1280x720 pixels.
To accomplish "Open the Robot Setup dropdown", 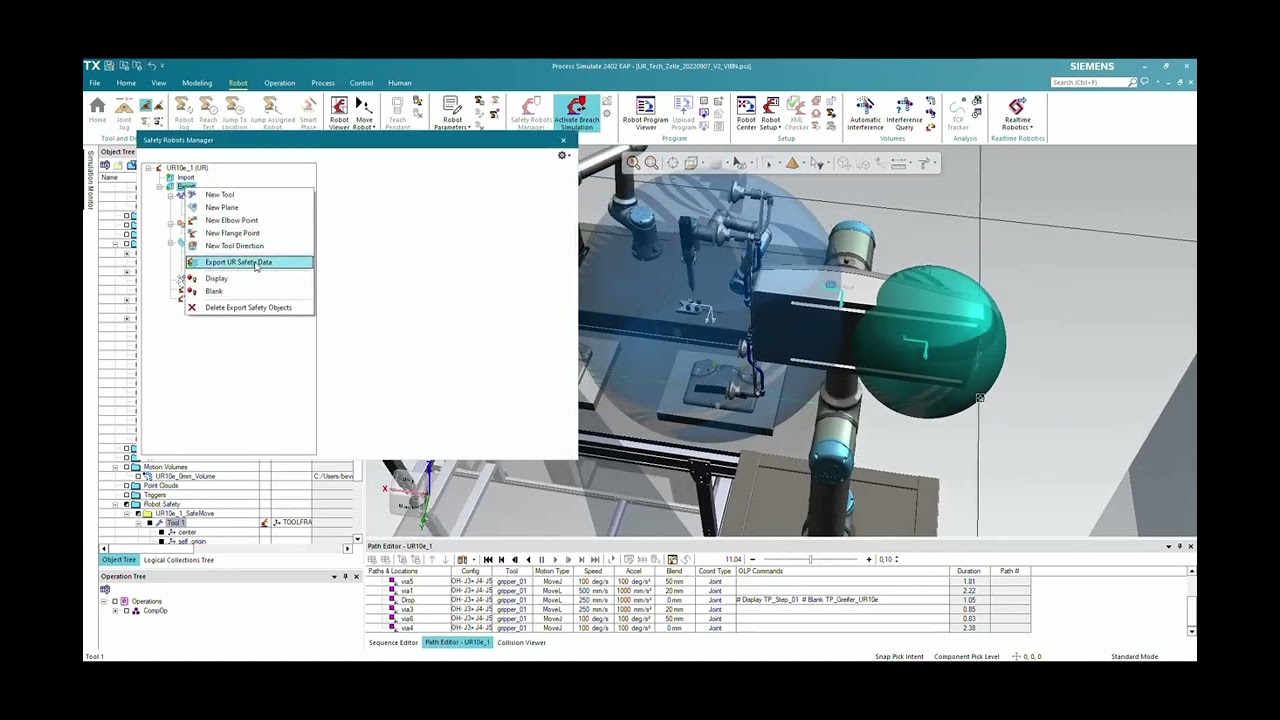I will coord(770,113).
